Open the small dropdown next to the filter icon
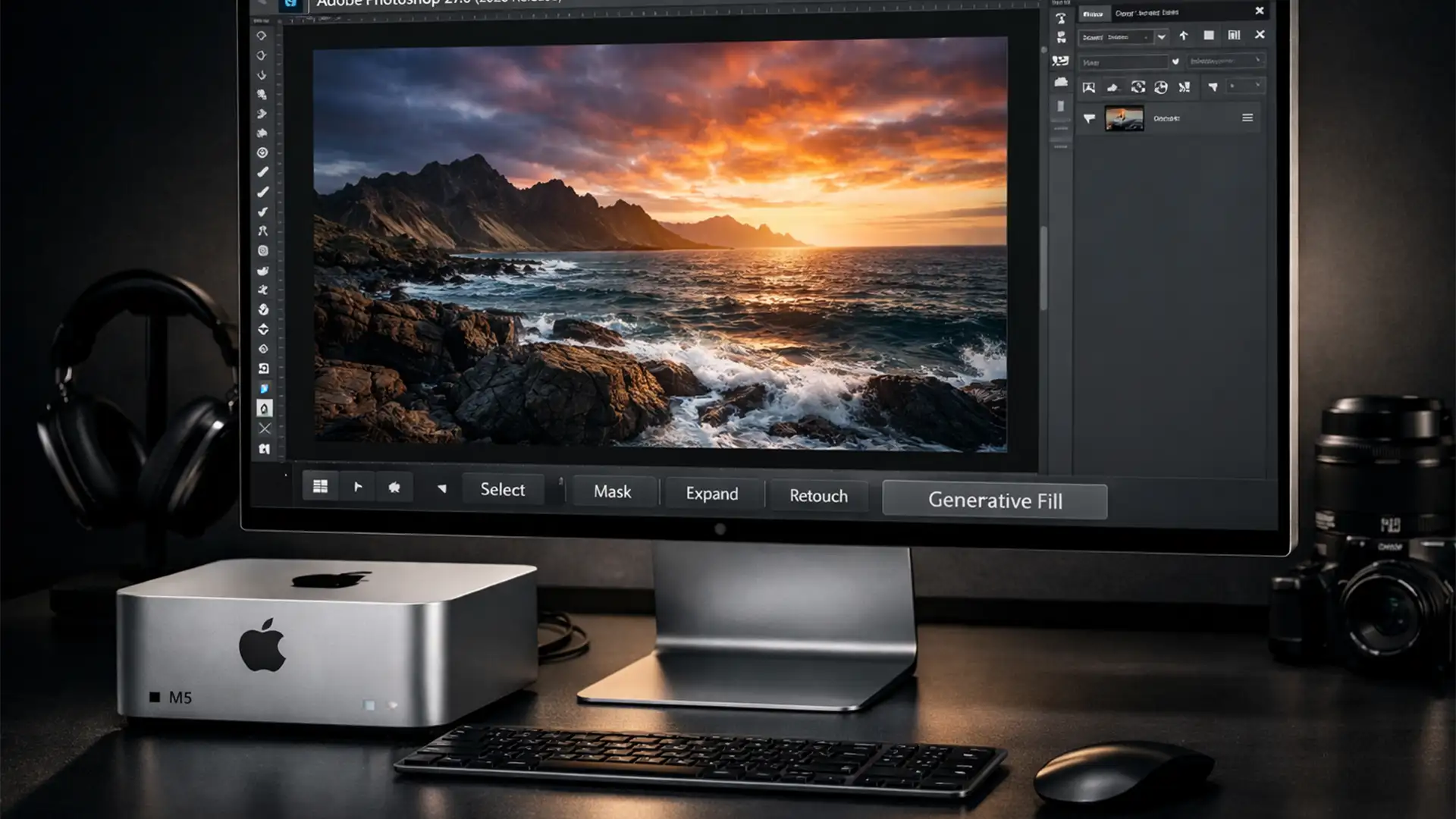Screen dimensions: 1456x819 (1245, 85)
